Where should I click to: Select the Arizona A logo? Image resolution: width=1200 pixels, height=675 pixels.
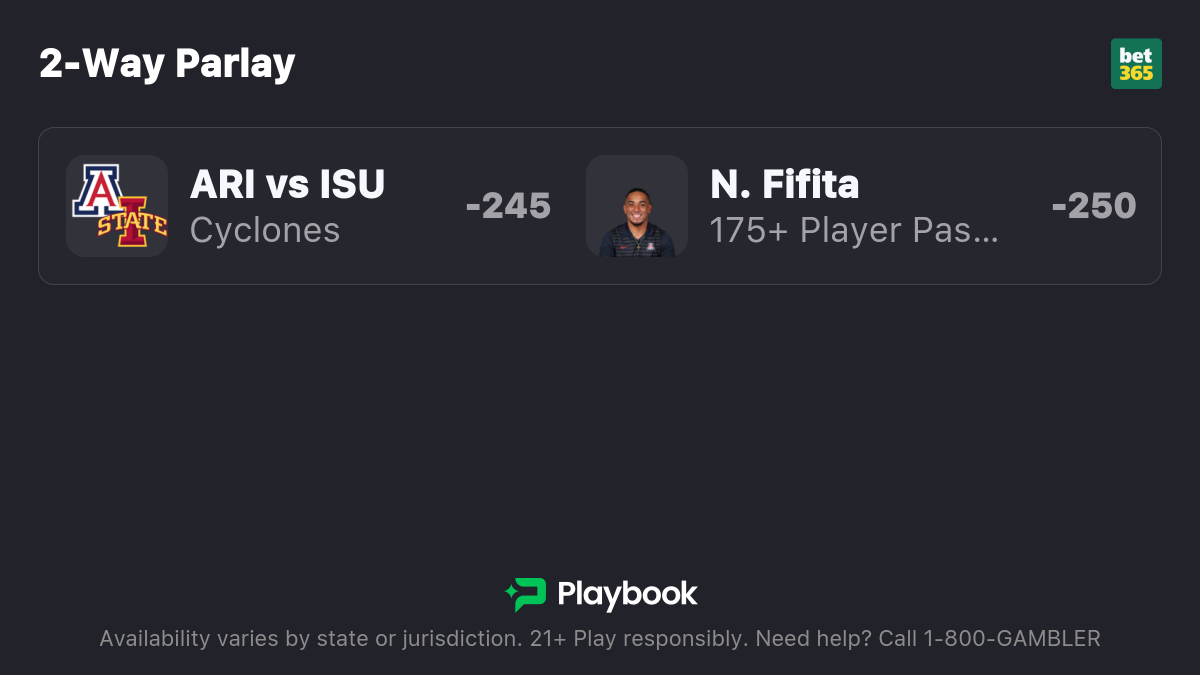[97, 190]
